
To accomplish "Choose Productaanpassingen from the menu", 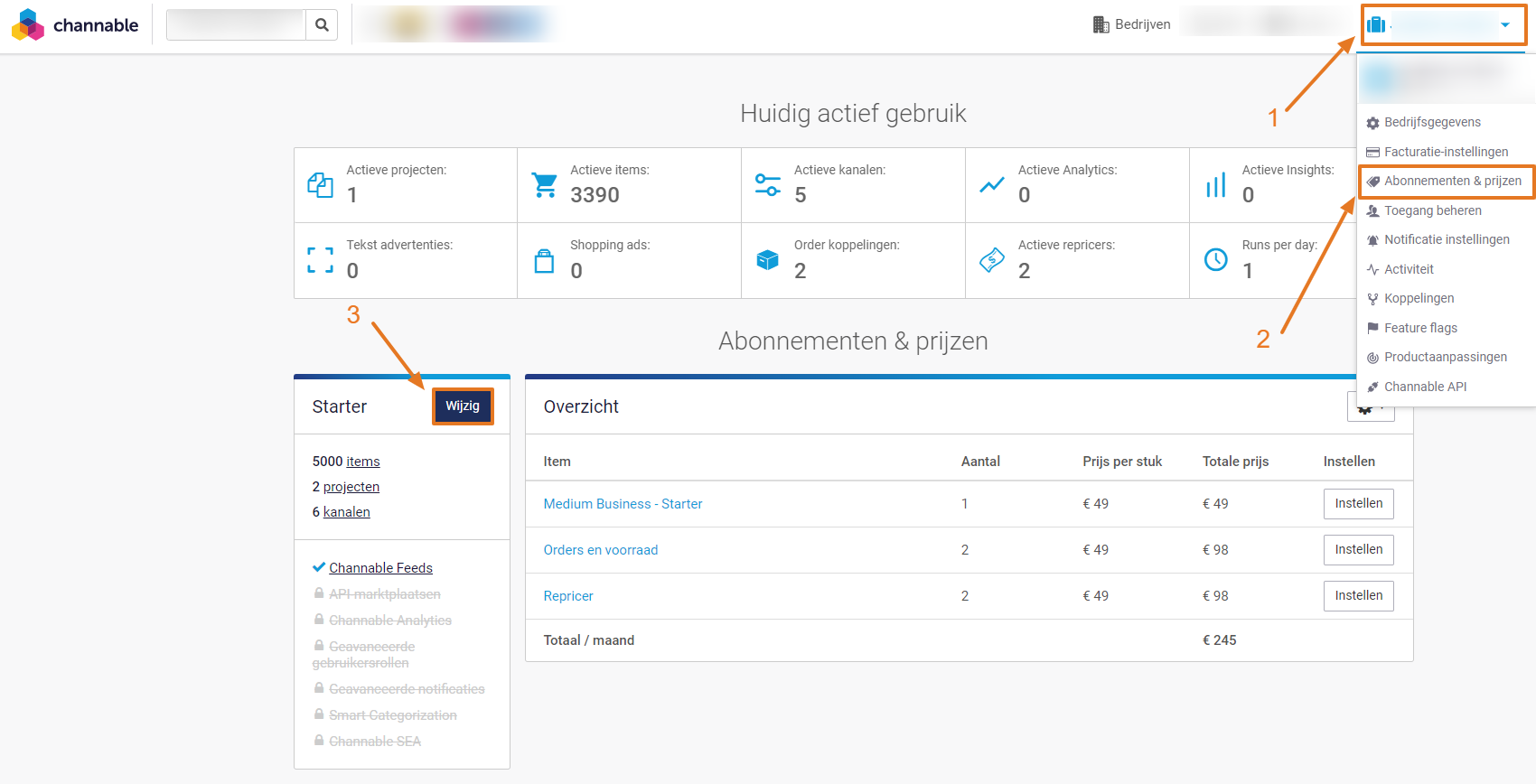I will [1446, 357].
